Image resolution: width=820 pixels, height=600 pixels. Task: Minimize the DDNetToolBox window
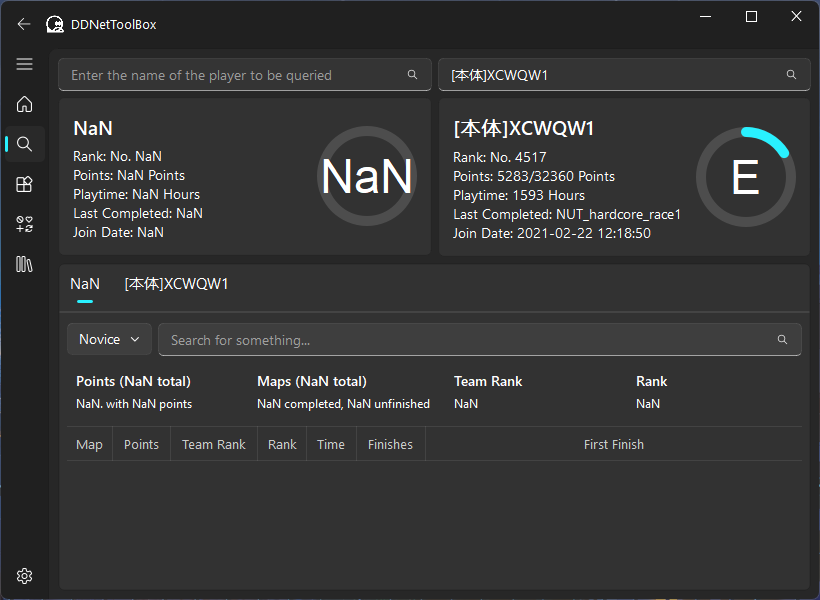click(705, 17)
